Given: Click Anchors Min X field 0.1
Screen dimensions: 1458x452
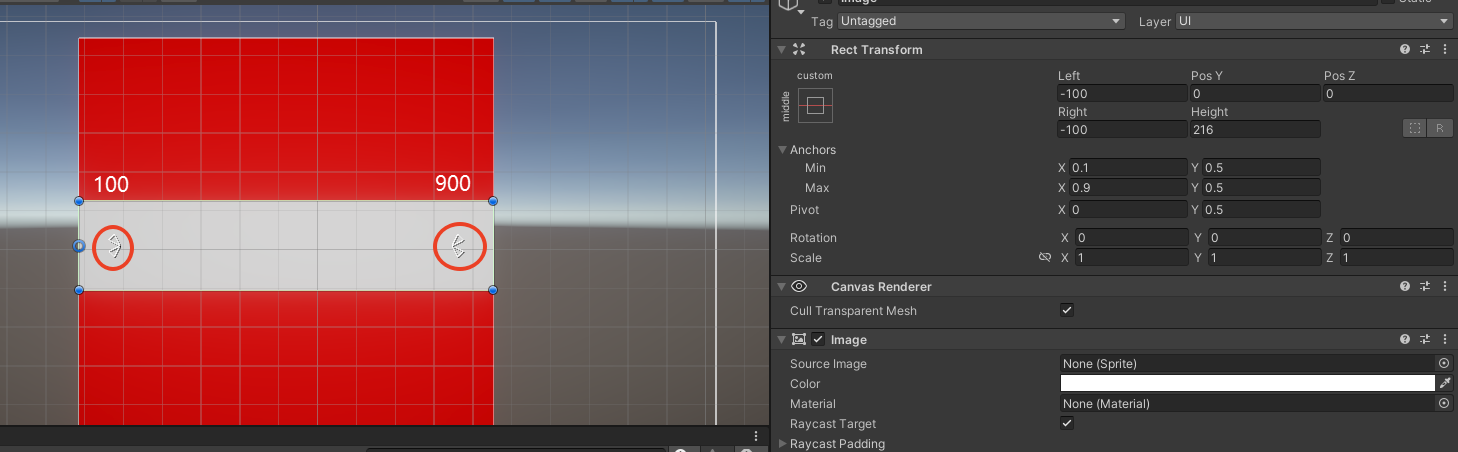Looking at the screenshot, I should [1129, 168].
